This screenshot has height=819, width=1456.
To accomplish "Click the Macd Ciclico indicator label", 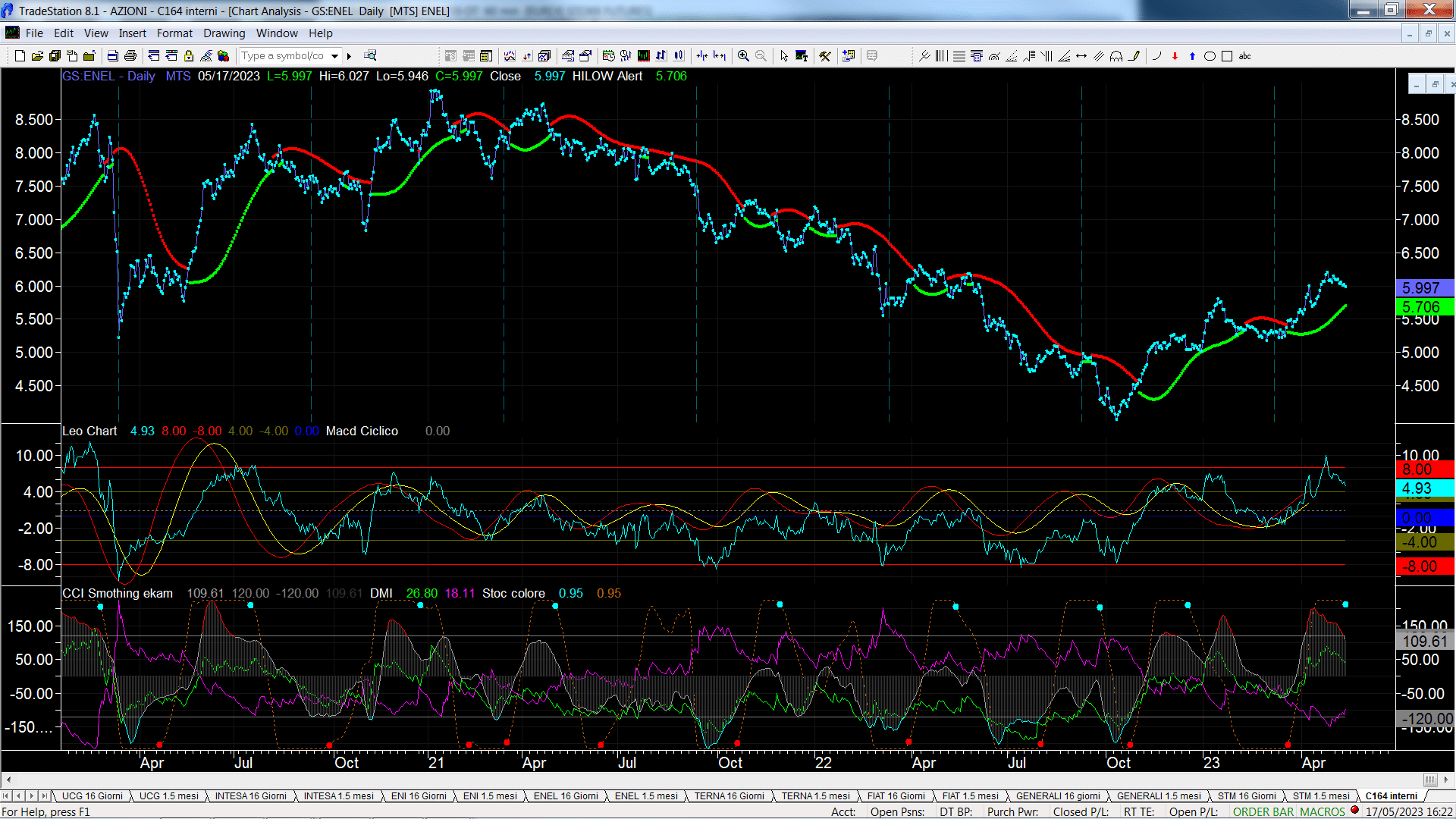I will [362, 431].
